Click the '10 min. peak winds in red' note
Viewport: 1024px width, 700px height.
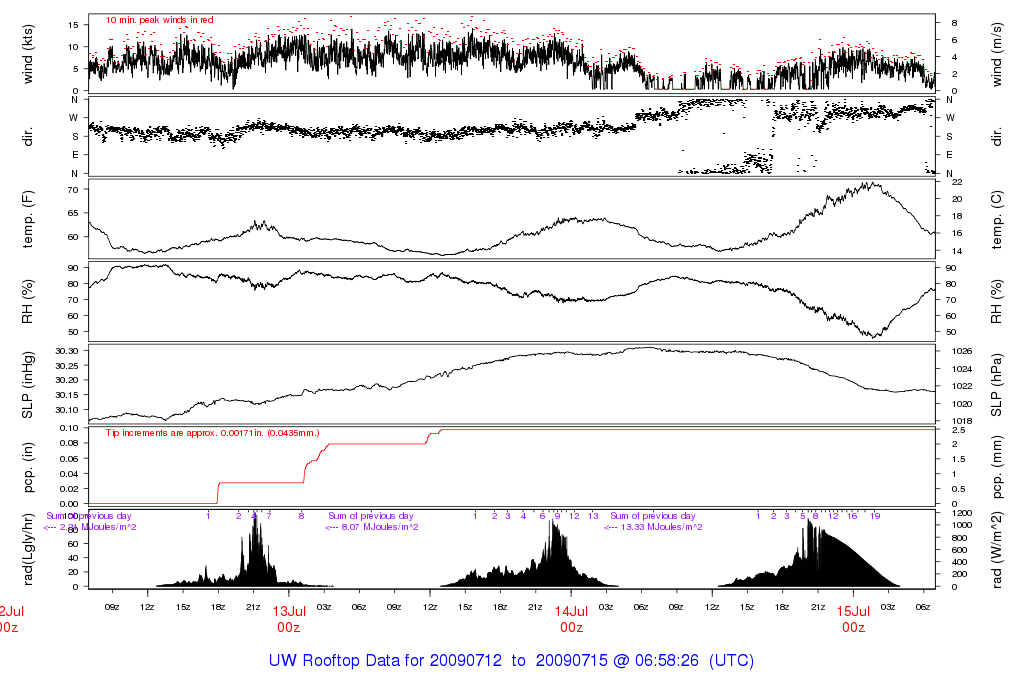[159, 20]
